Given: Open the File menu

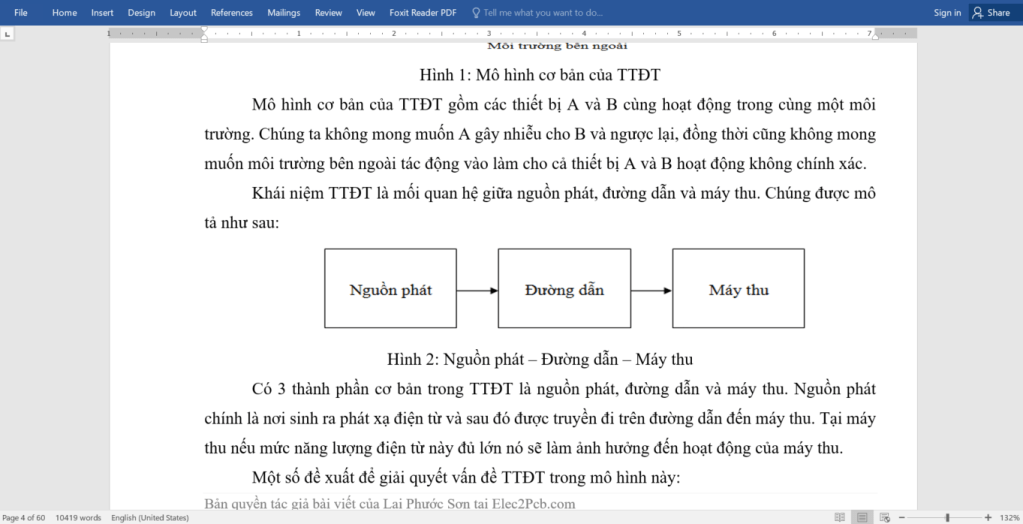Looking at the screenshot, I should [x=20, y=13].
